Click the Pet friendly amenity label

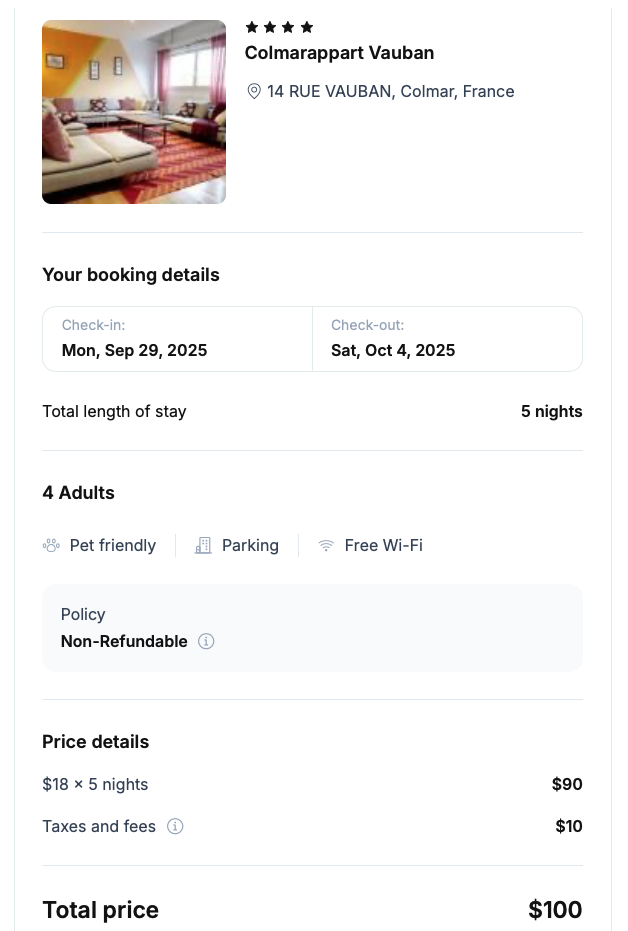[x=113, y=545]
